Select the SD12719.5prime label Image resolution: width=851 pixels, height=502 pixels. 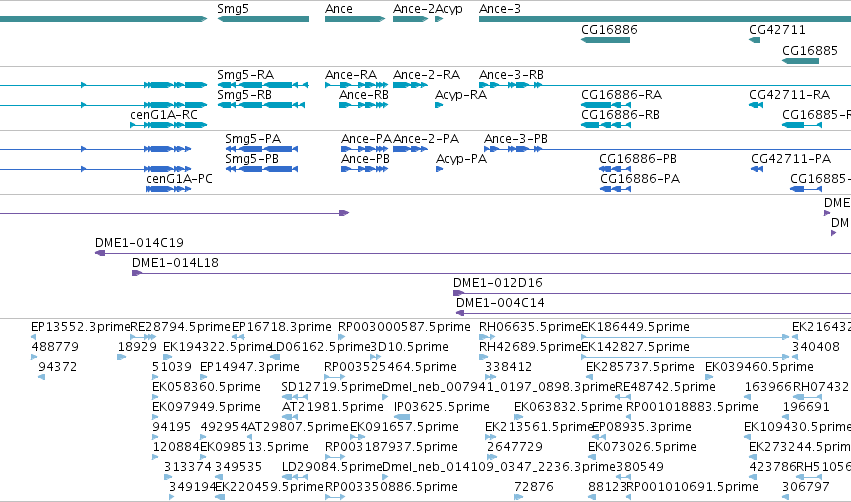[x=332, y=387]
